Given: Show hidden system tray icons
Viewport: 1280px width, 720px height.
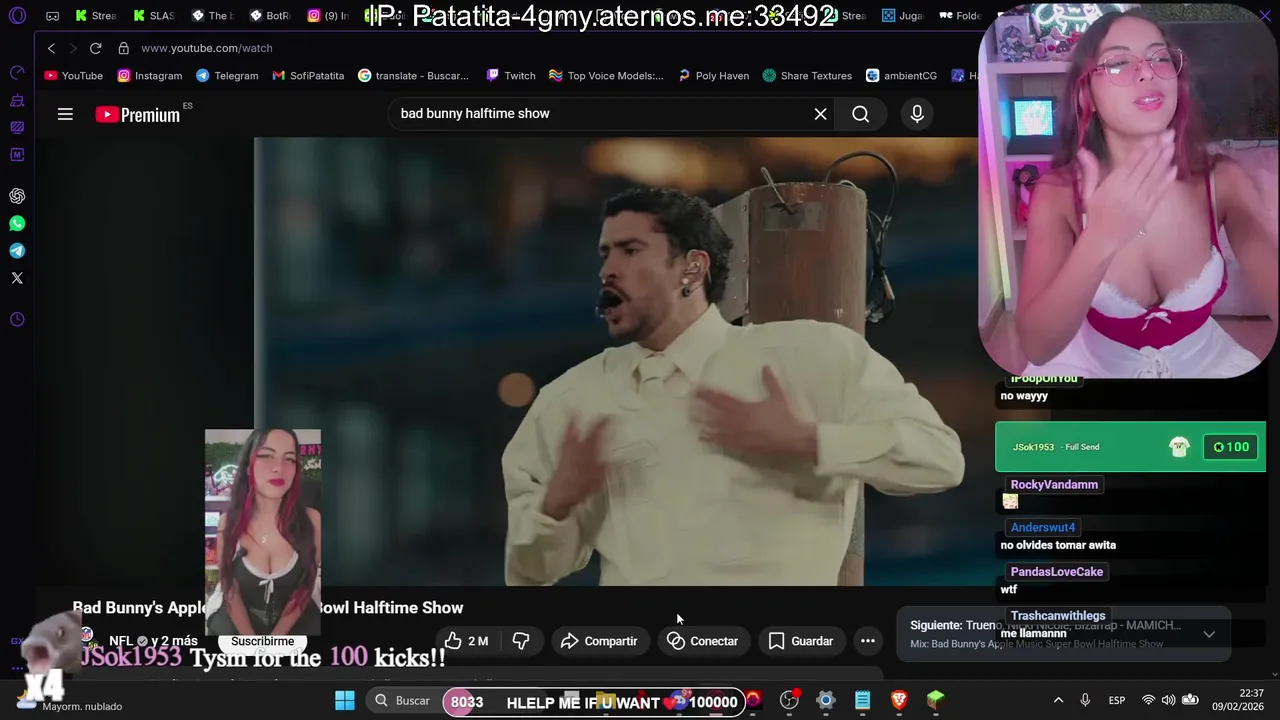Looking at the screenshot, I should [1058, 701].
